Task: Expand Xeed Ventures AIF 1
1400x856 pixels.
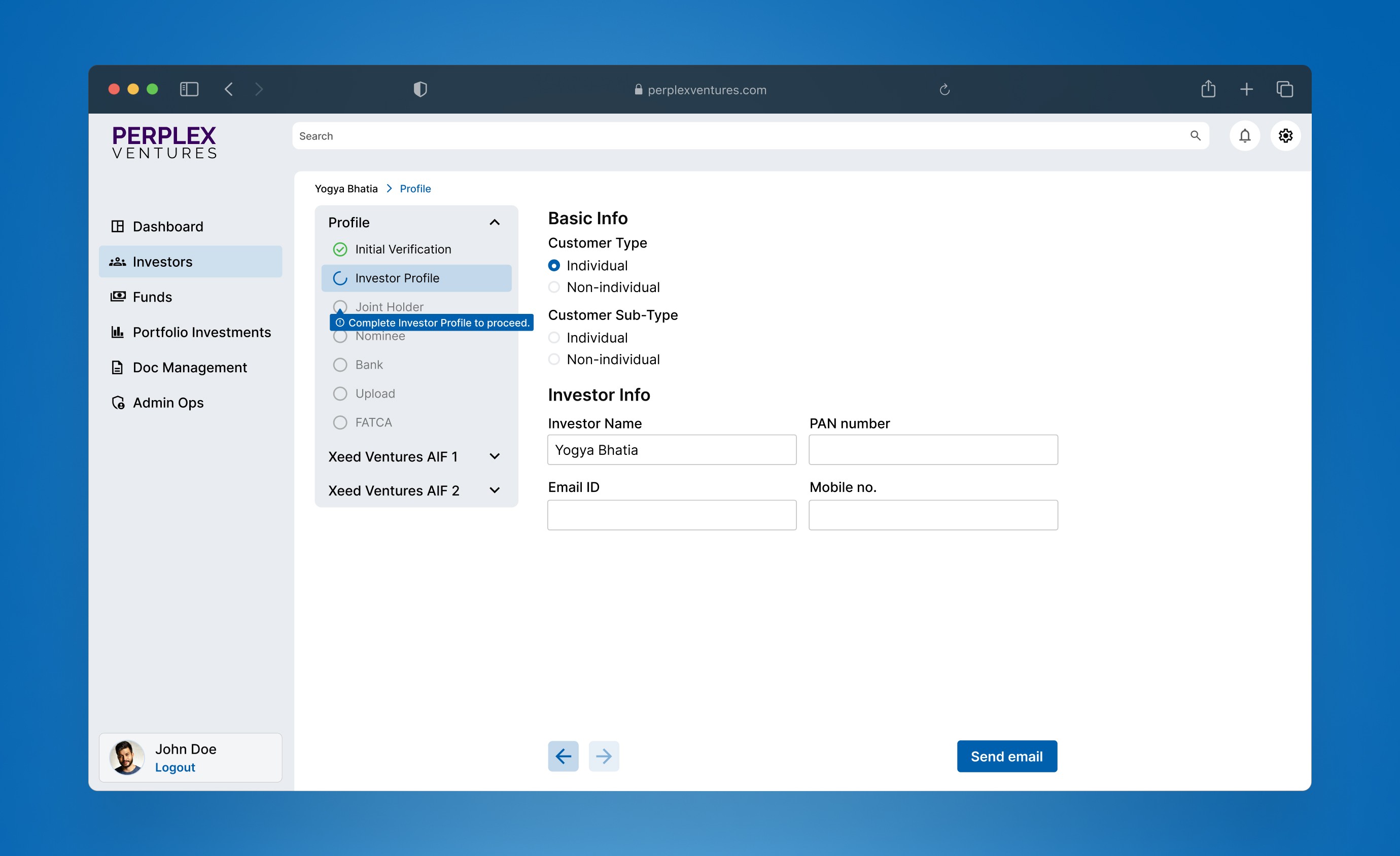Action: pyautogui.click(x=495, y=457)
